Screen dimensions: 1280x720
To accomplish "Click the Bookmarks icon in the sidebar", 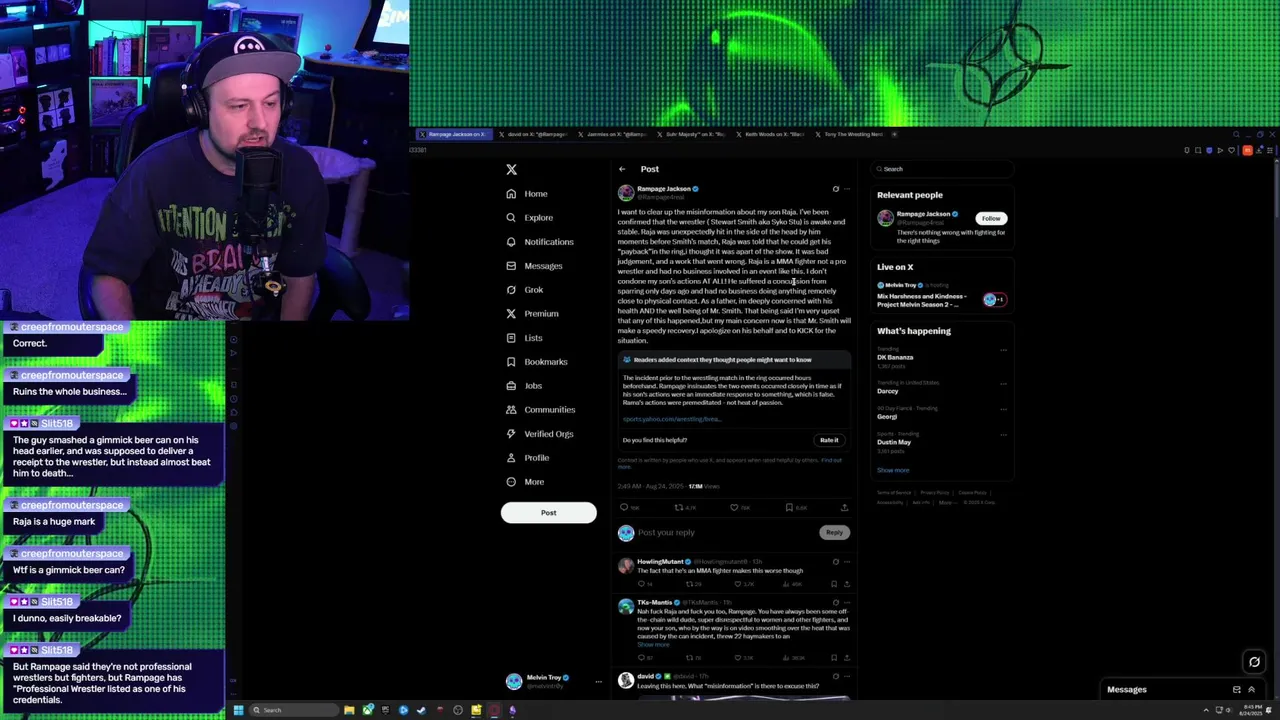I will click(511, 361).
